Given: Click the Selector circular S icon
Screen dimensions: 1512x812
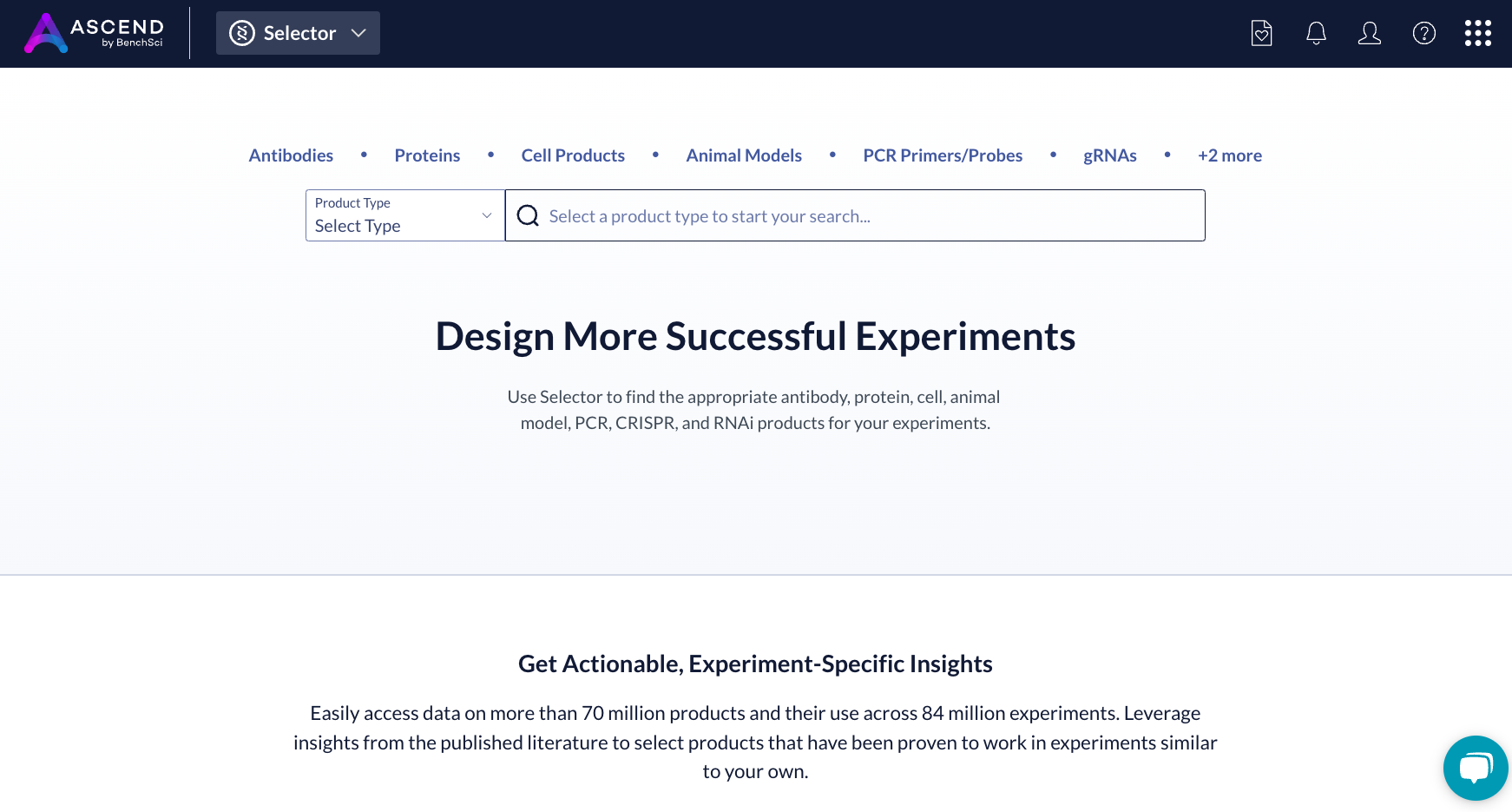Looking at the screenshot, I should point(242,33).
